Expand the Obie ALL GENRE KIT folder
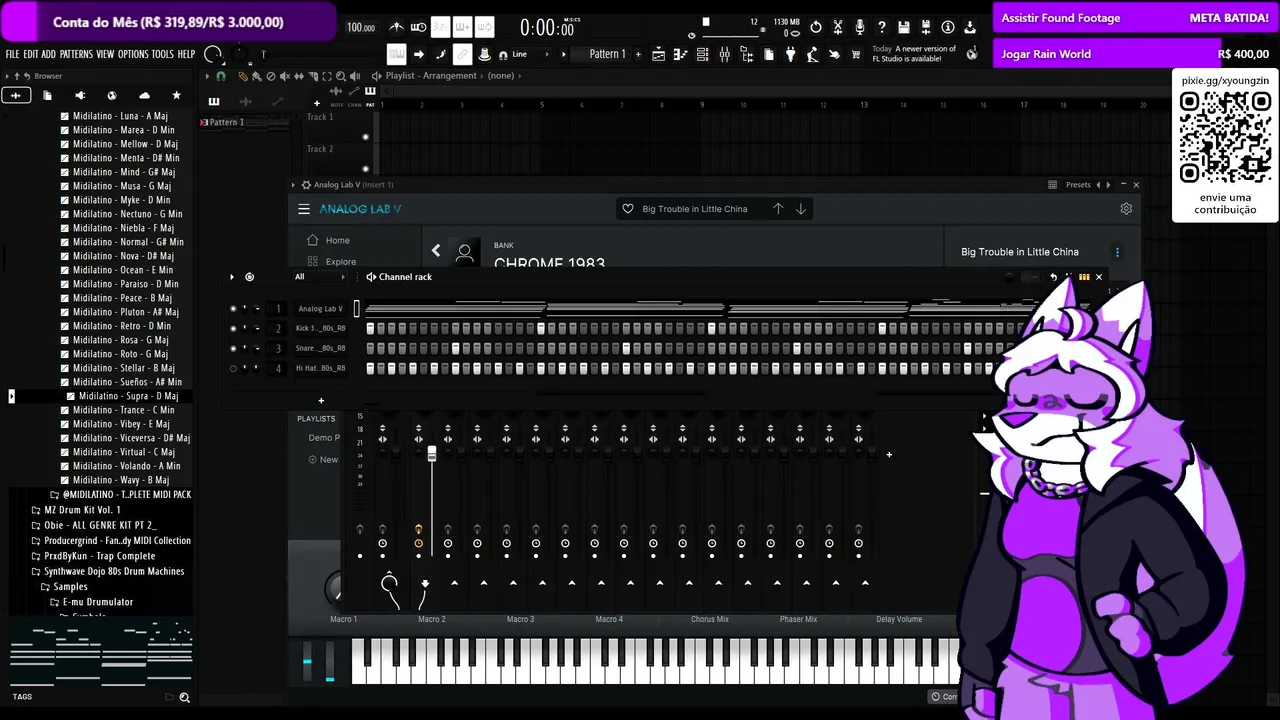1280x720 pixels. click(x=100, y=525)
